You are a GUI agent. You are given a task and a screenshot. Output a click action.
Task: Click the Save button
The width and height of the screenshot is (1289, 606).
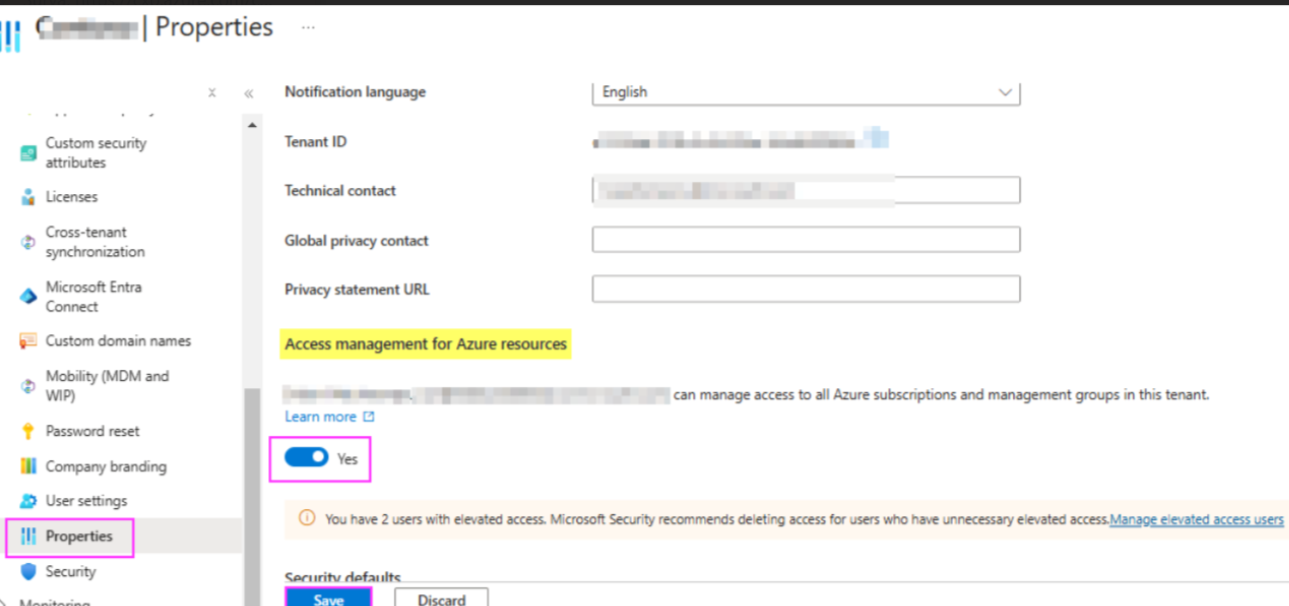pyautogui.click(x=329, y=599)
